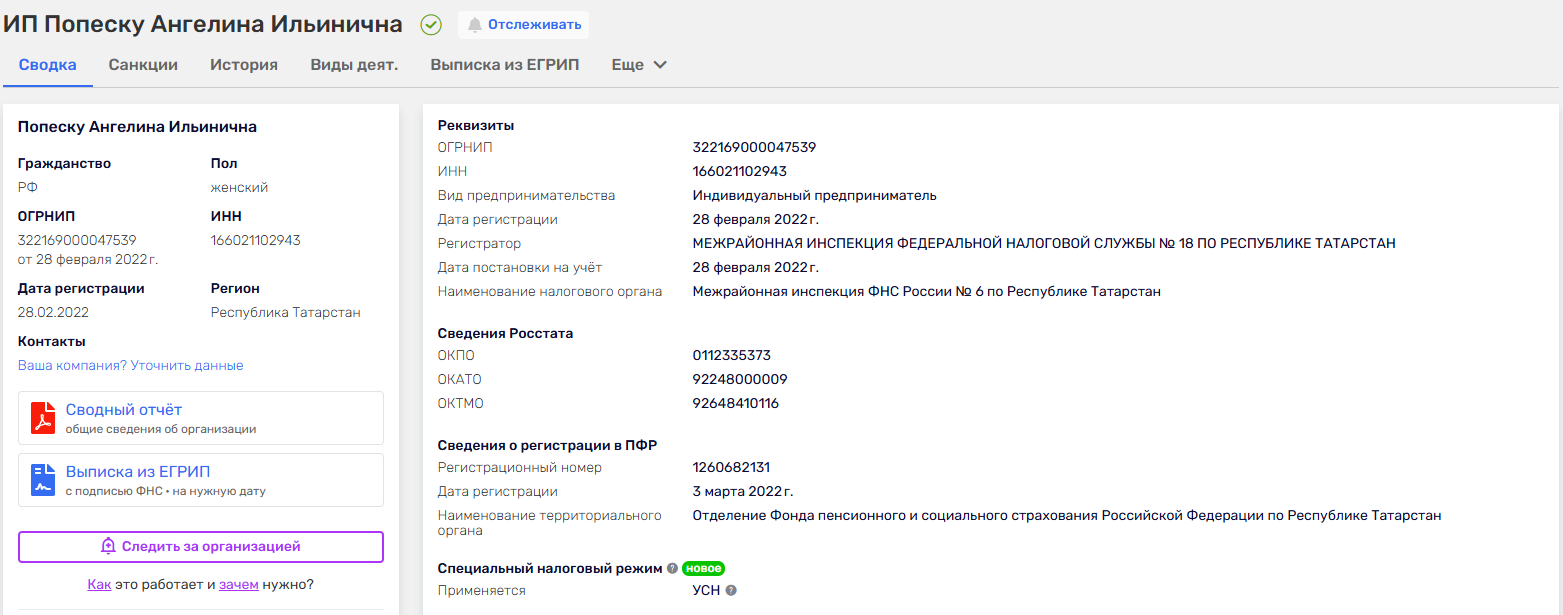1563x615 pixels.
Task: Click the Как link below the follow button
Action: pyautogui.click(x=99, y=583)
